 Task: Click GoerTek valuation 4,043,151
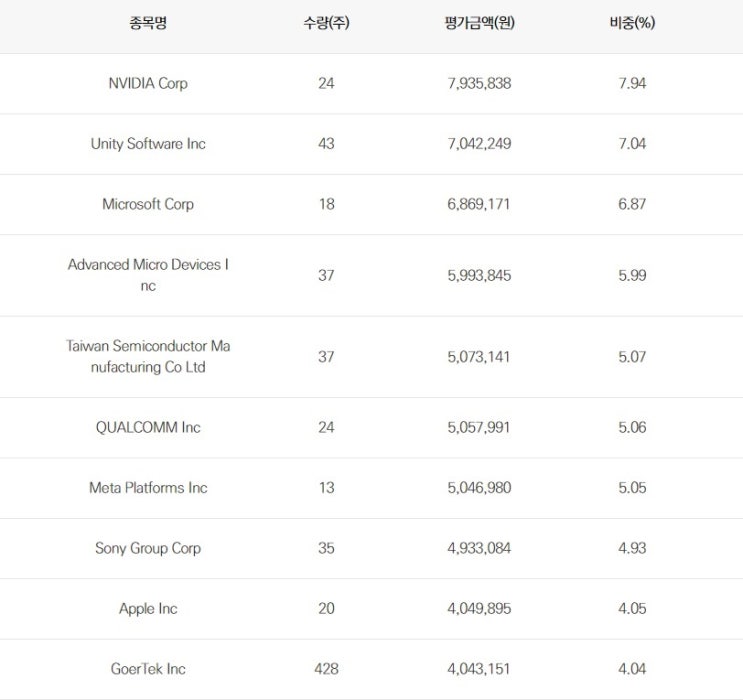click(480, 669)
